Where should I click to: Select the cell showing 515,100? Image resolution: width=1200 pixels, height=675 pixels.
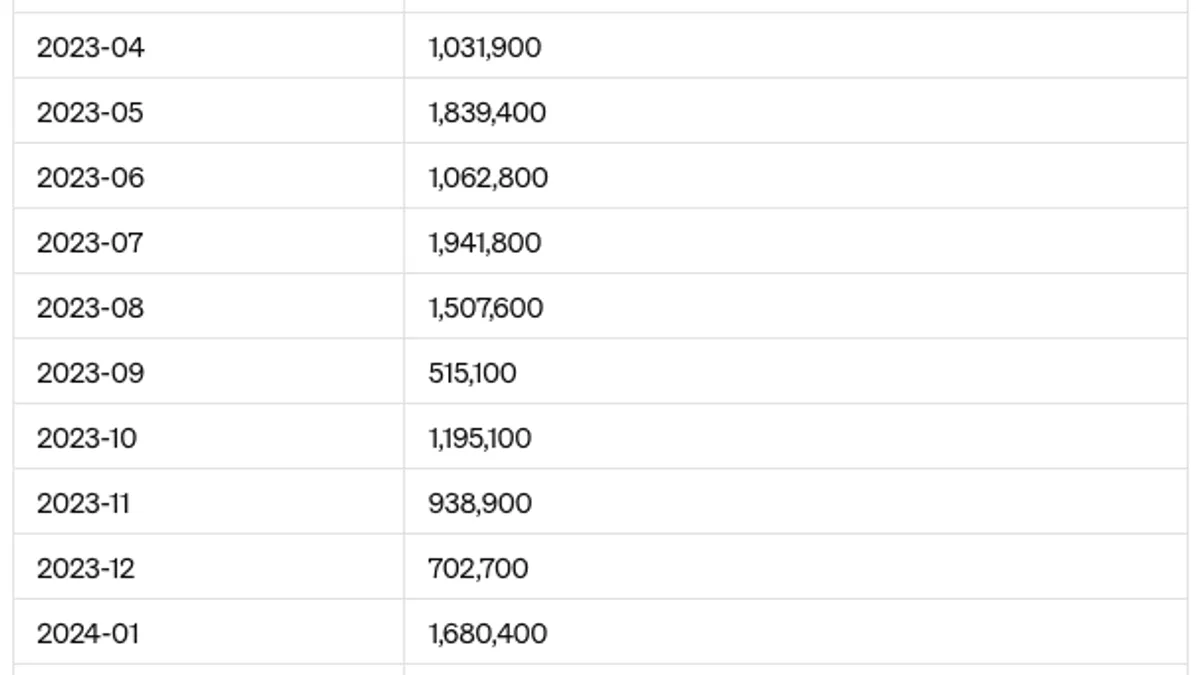pos(472,373)
